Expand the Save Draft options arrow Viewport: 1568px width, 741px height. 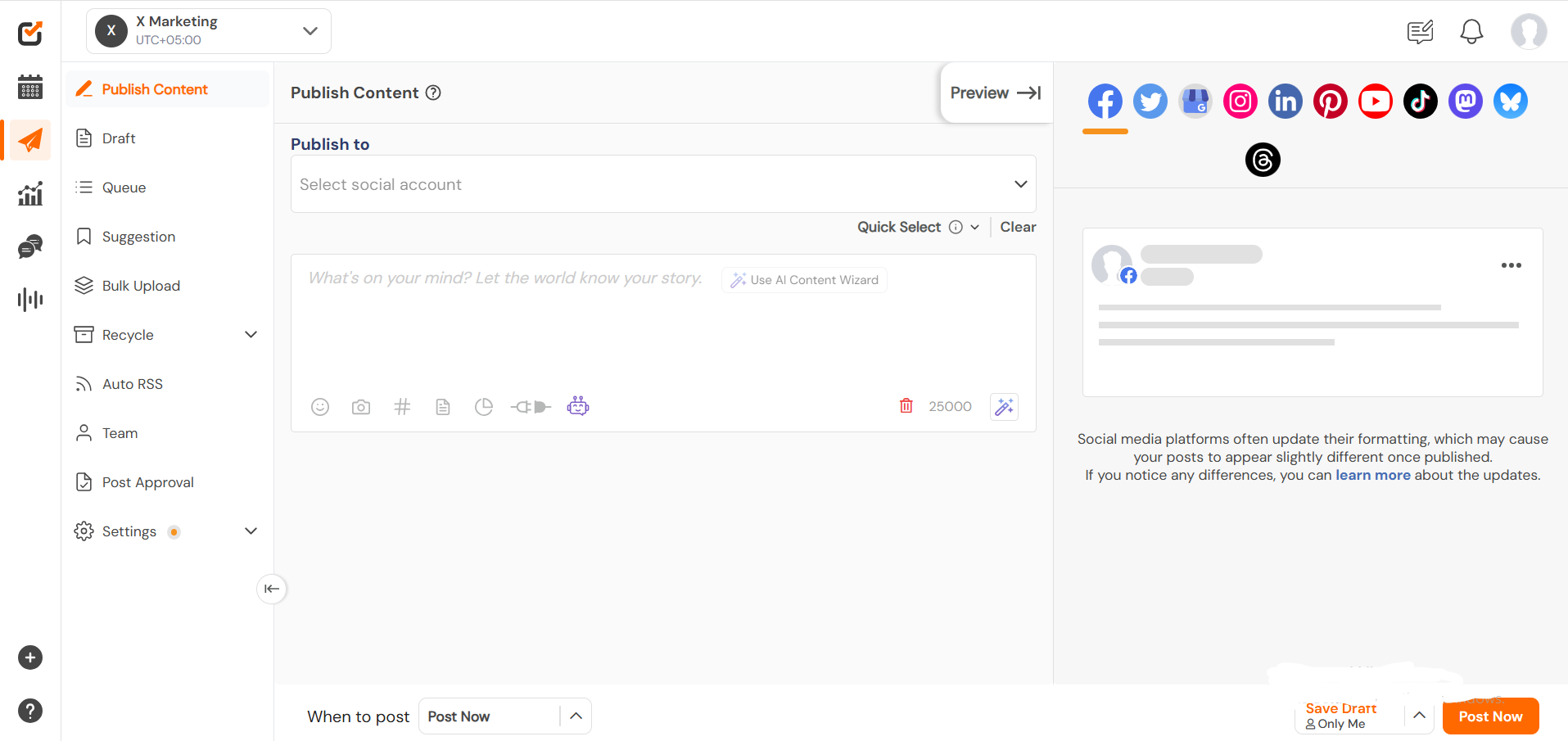coord(1420,716)
